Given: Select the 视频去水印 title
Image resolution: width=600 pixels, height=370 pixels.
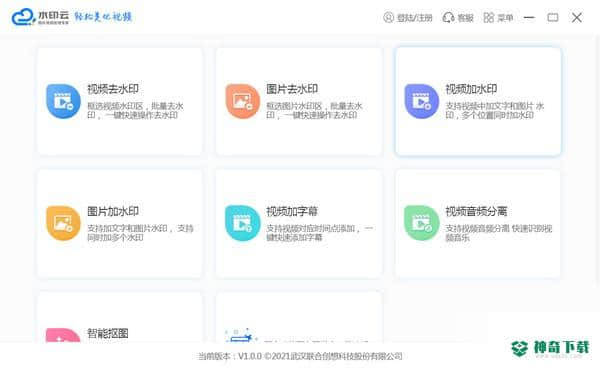Looking at the screenshot, I should click(113, 89).
